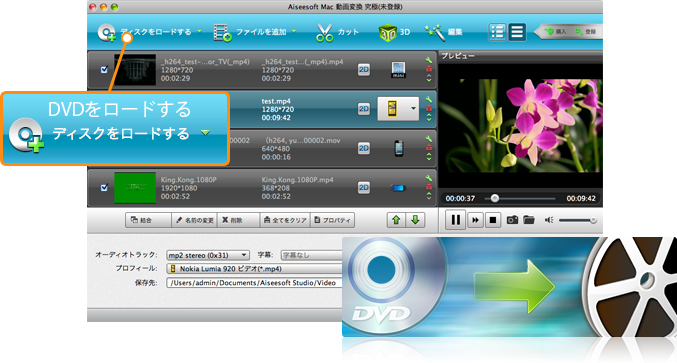Open the 3D settings cube icon
This screenshot has height=363, width=677.
coord(387,33)
